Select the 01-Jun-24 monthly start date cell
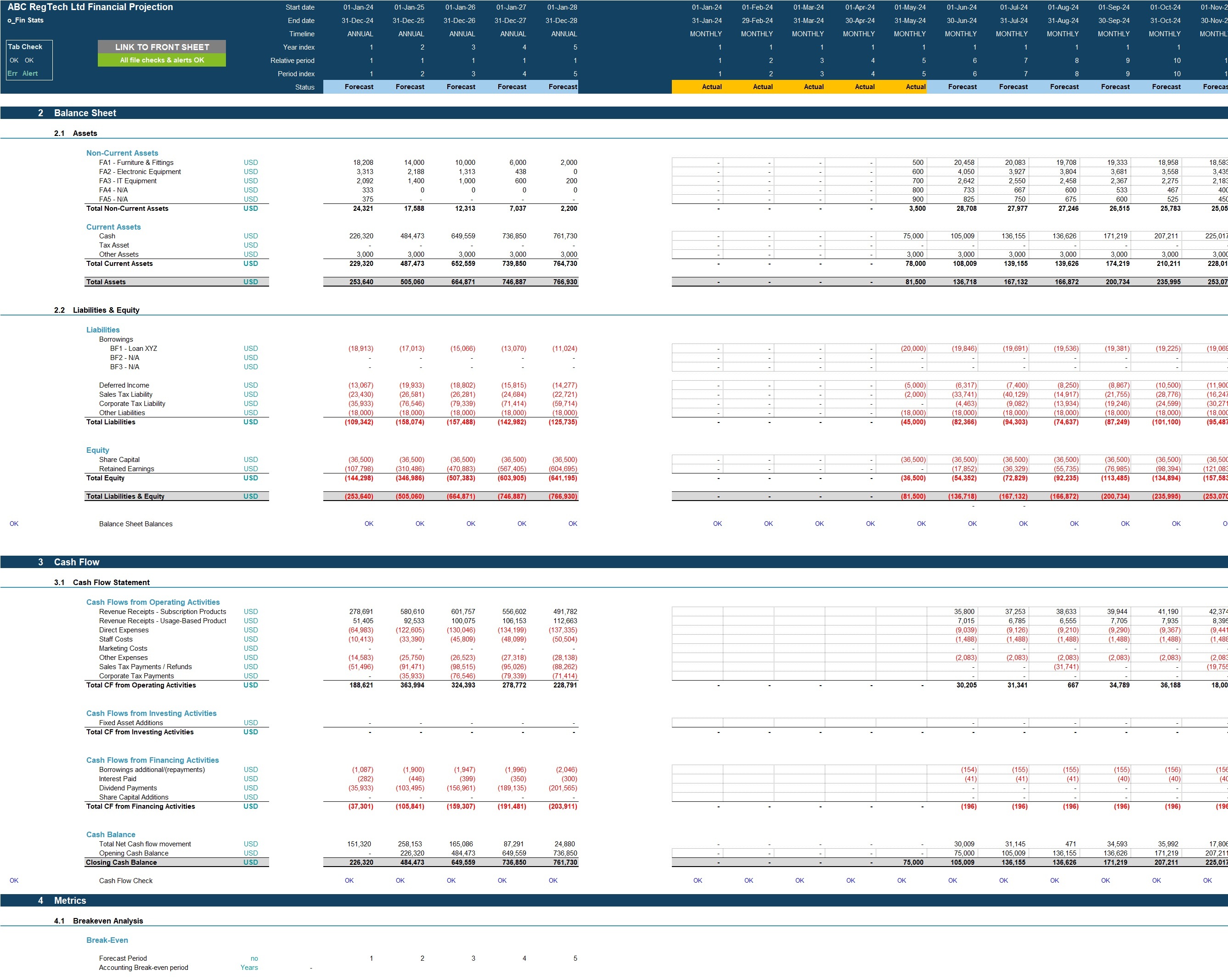1228x980 pixels. 962,7
